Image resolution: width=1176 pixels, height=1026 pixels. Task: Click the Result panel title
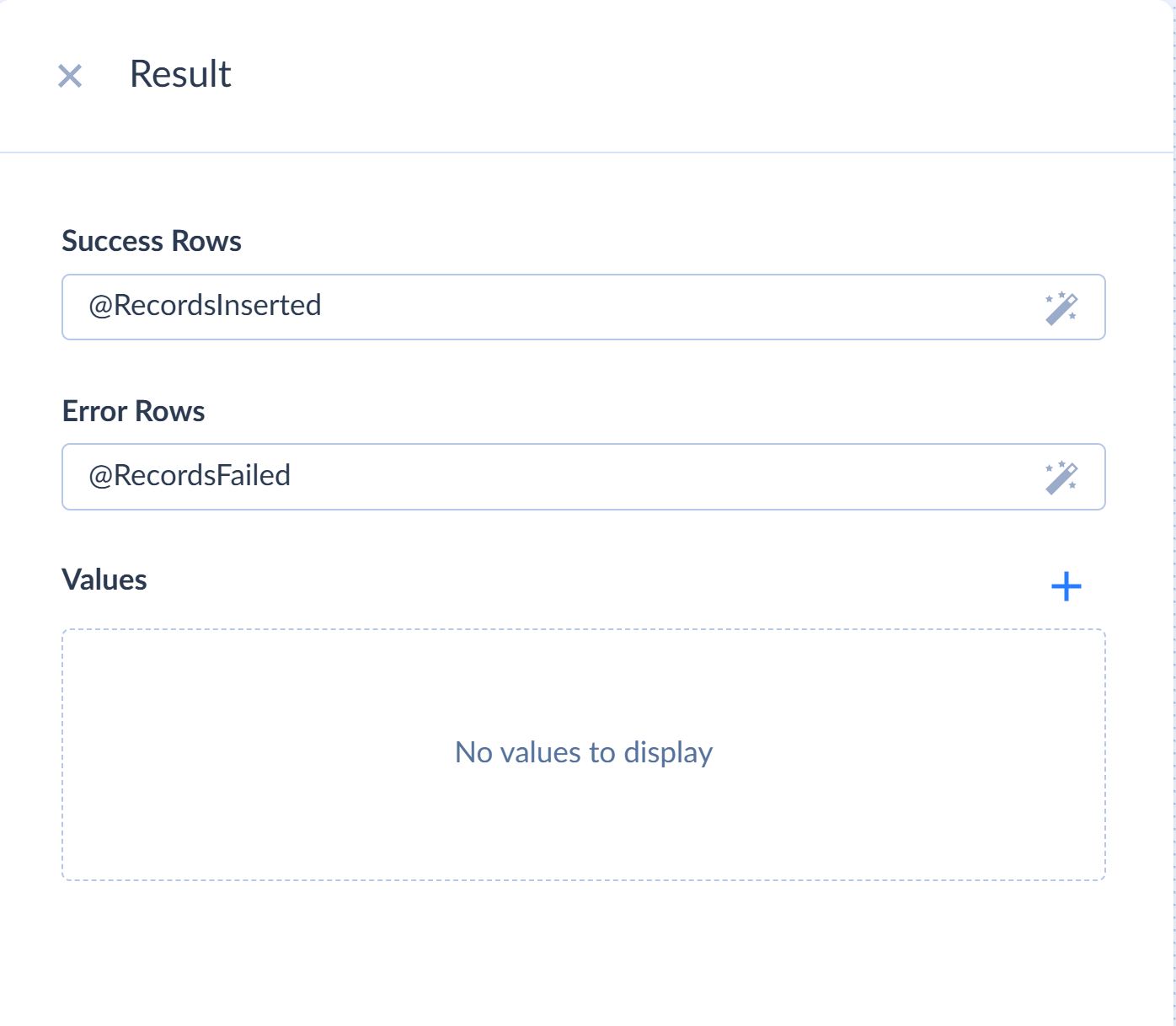[180, 74]
